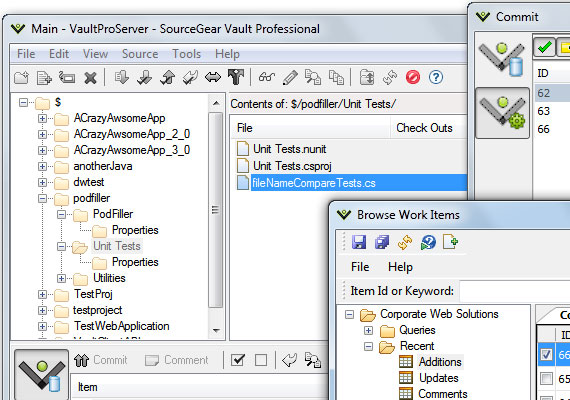Click the new work item page-plus icon
The height and width of the screenshot is (400, 570).
(x=450, y=242)
